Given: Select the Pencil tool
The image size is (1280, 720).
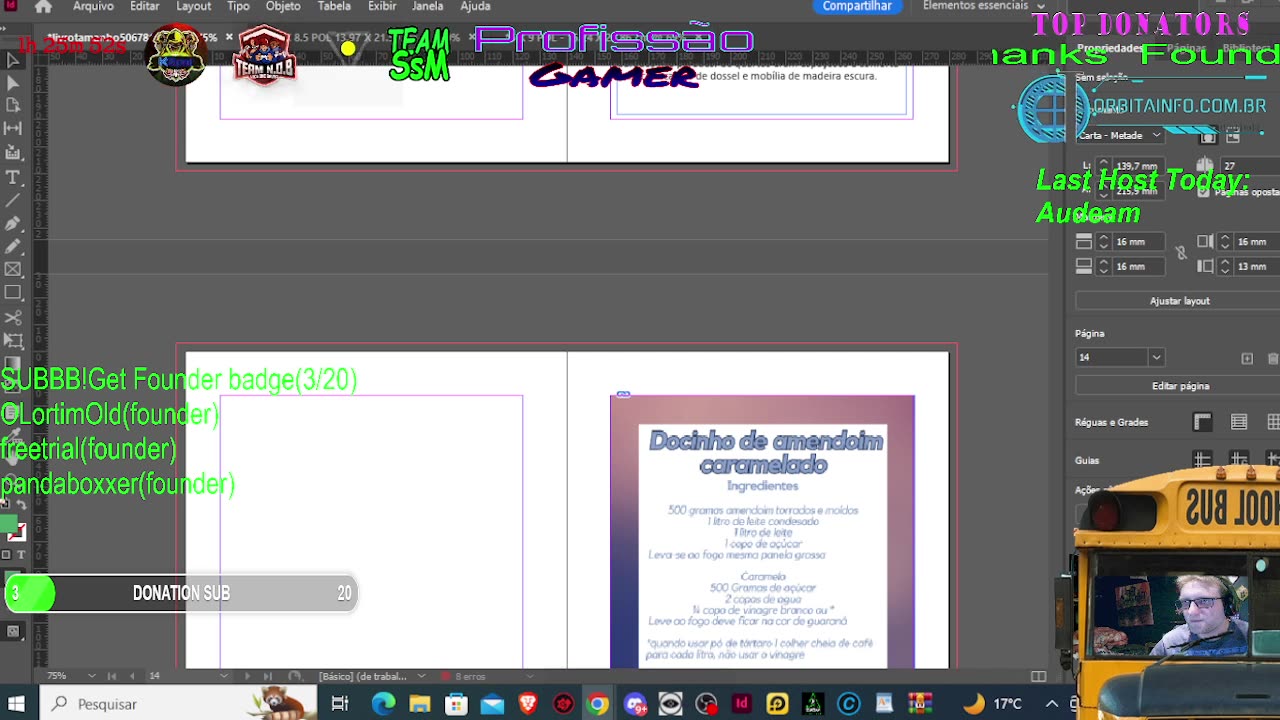Looking at the screenshot, I should [x=13, y=246].
